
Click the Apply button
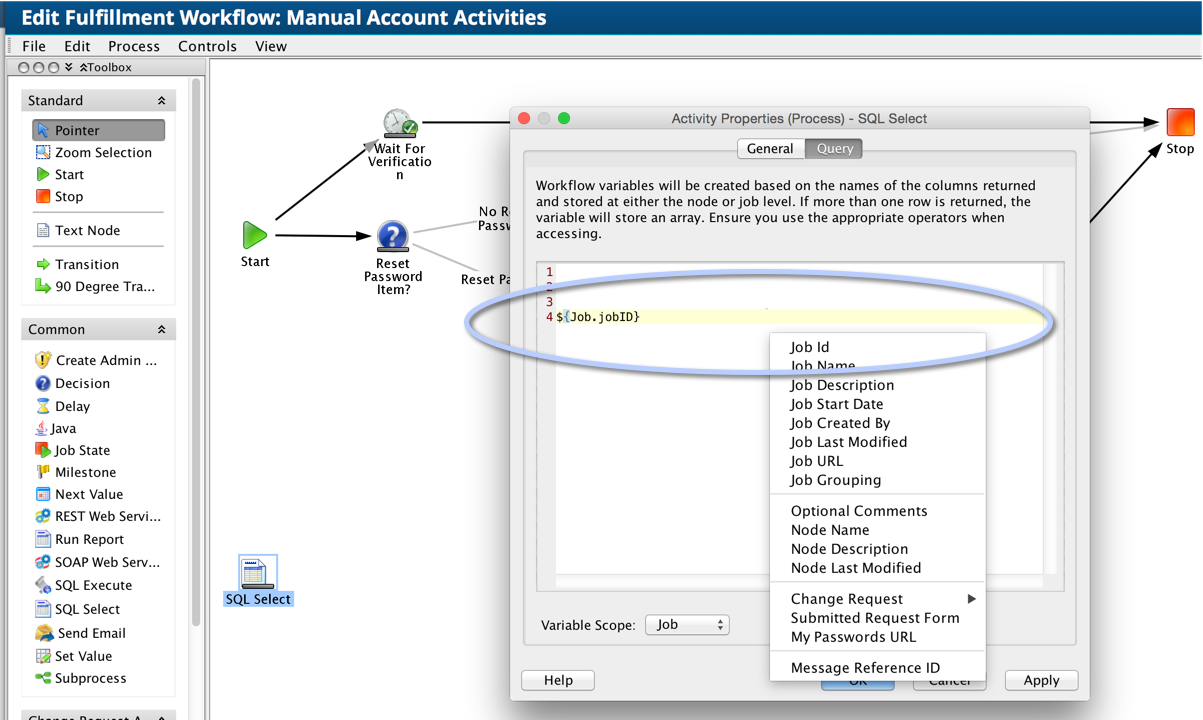[1041, 680]
